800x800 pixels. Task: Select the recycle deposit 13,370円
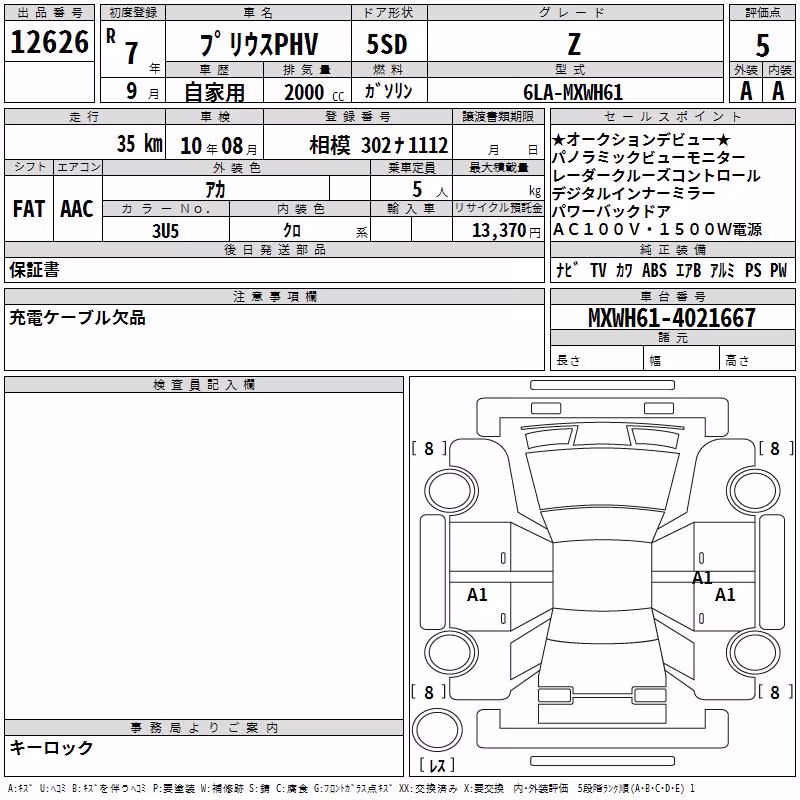[506, 231]
